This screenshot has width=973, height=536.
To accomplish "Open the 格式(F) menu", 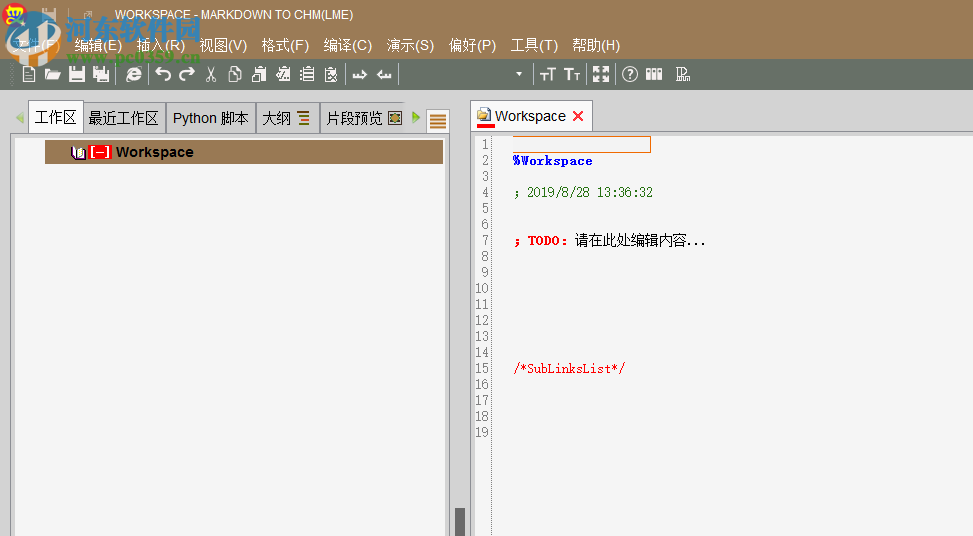I will click(285, 45).
